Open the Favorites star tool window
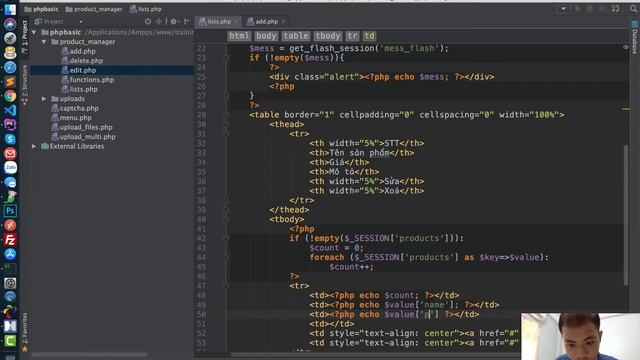The image size is (640, 360). click(x=24, y=332)
